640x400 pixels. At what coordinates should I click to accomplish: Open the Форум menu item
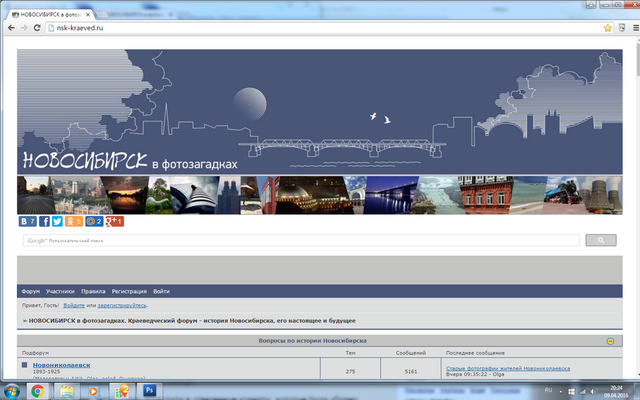(30, 291)
